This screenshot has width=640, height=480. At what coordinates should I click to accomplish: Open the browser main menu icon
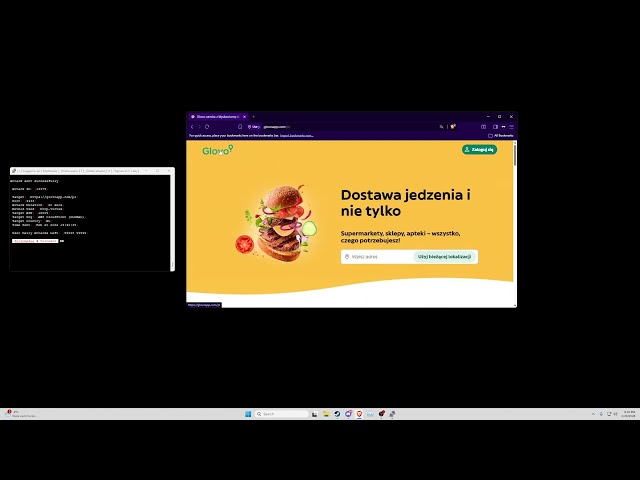[x=511, y=127]
